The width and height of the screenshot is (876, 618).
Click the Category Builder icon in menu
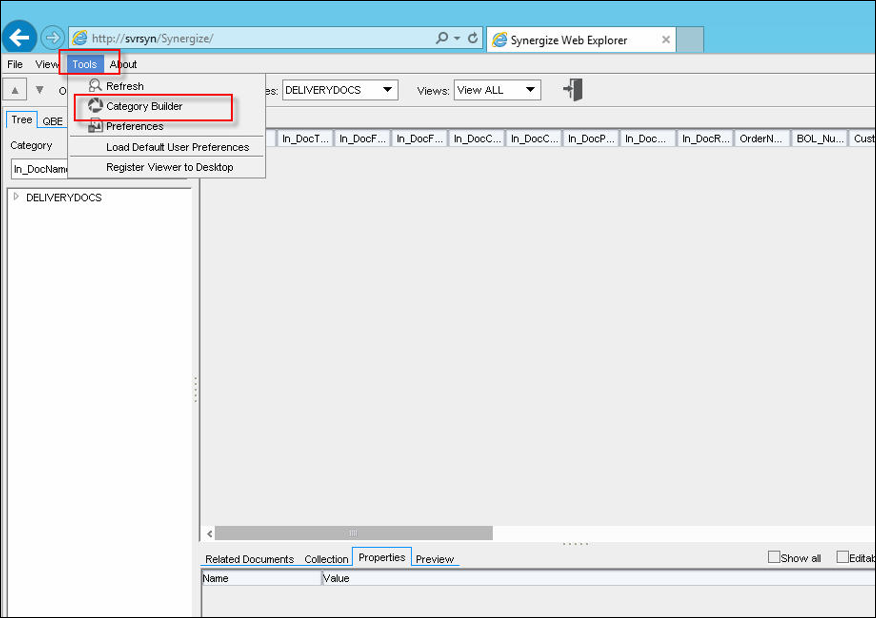coord(95,106)
